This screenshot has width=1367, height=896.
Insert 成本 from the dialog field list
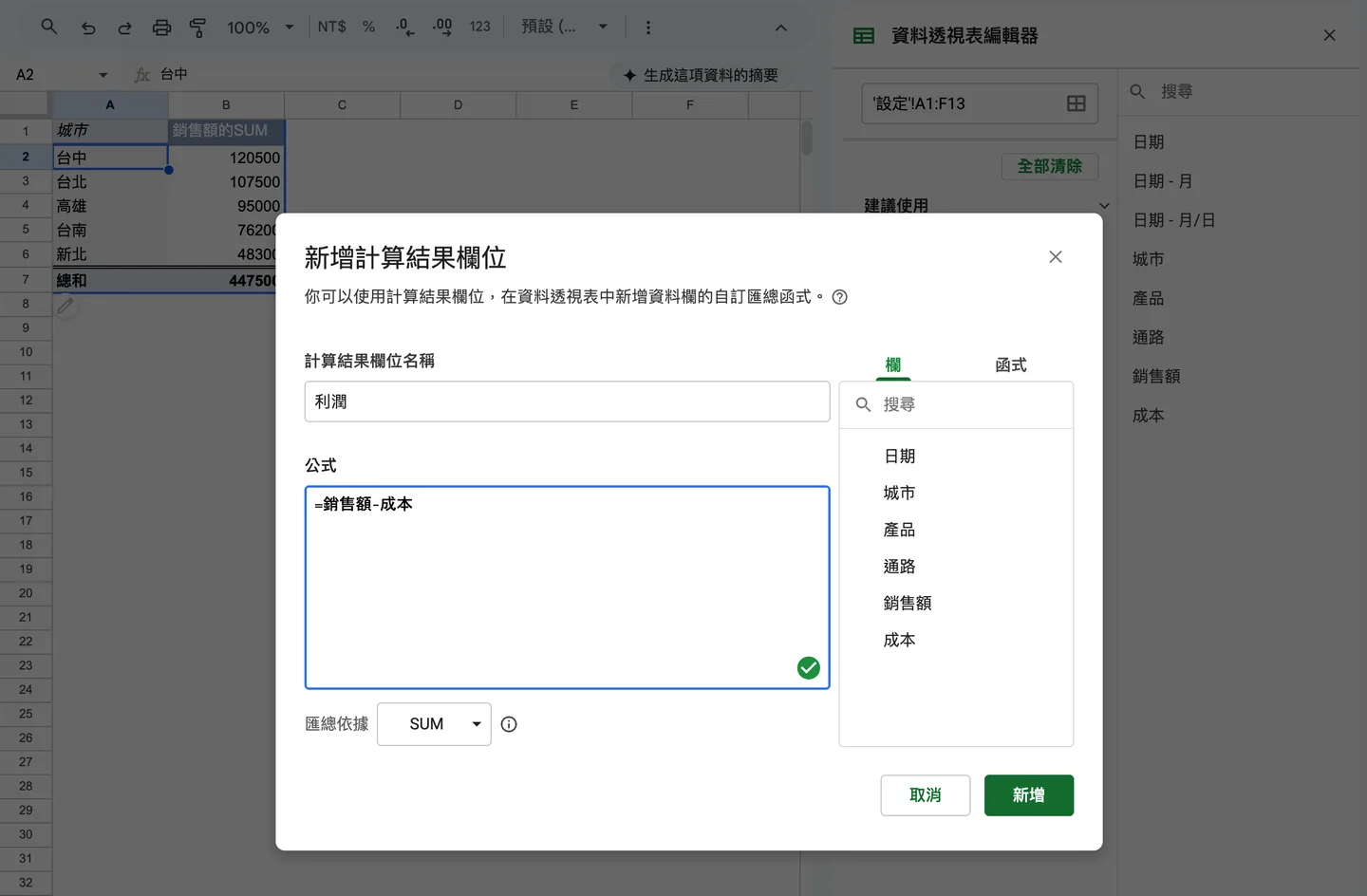click(x=899, y=641)
